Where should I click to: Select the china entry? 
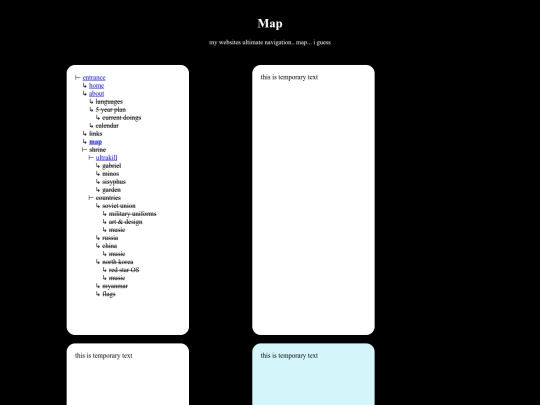[x=110, y=246]
